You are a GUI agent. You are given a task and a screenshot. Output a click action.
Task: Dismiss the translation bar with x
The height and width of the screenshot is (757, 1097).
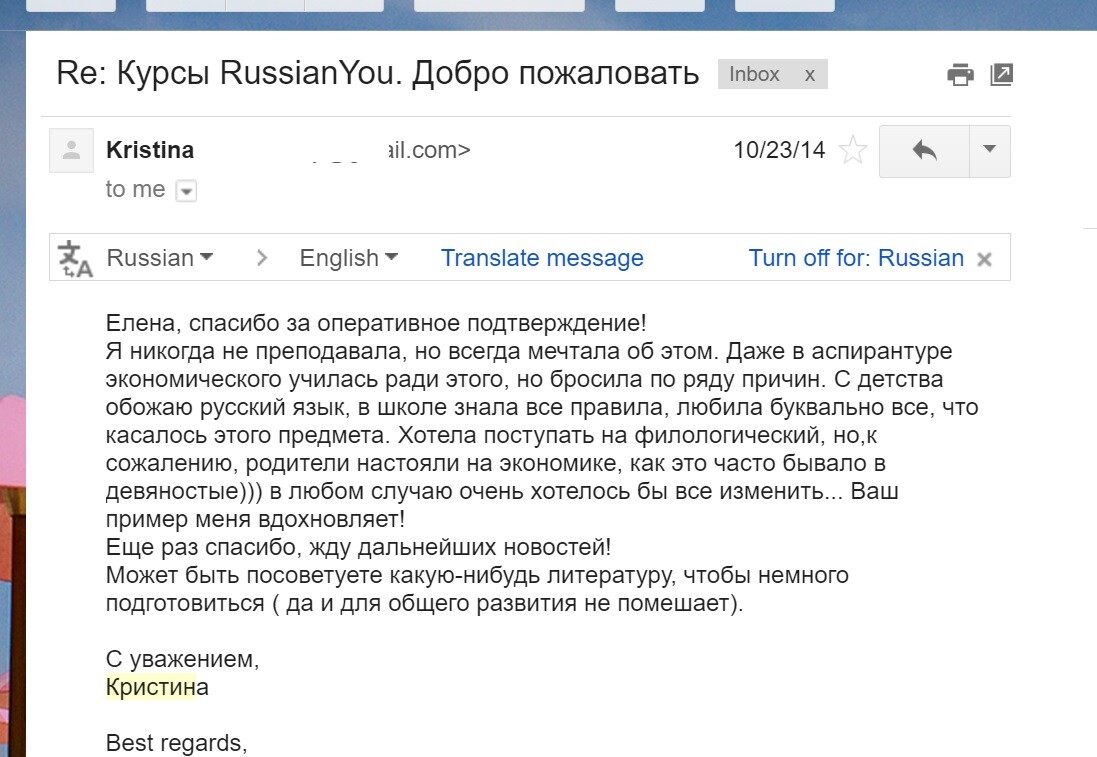(x=984, y=260)
